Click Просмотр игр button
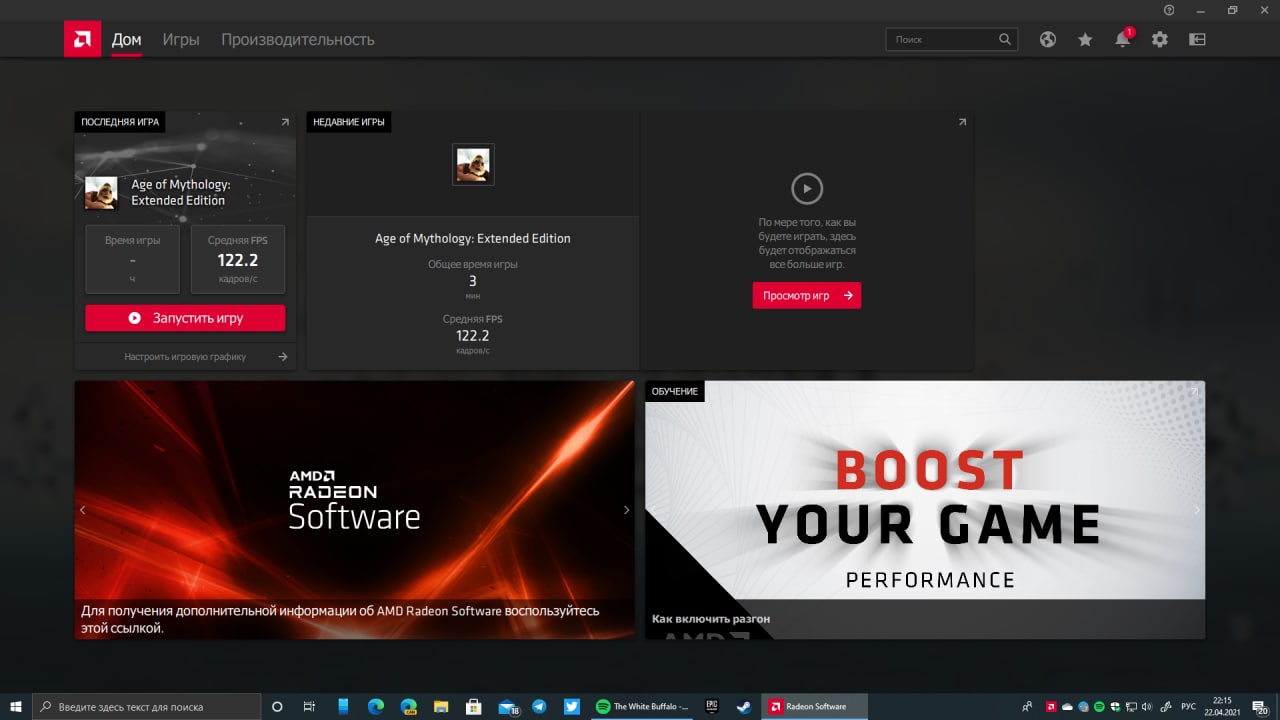Viewport: 1280px width, 720px height. [807, 295]
